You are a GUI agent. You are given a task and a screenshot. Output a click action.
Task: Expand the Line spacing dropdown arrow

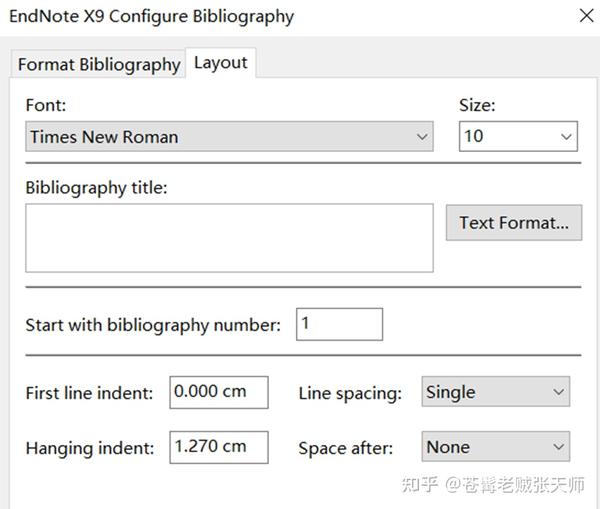click(x=557, y=392)
